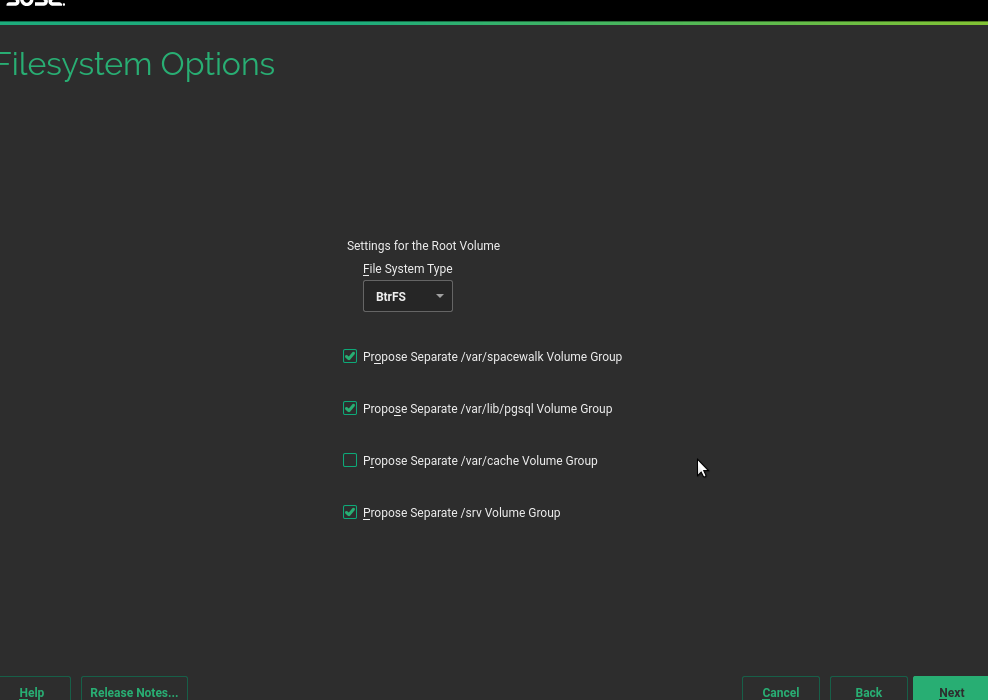This screenshot has height=700, width=988.
Task: Click the Filesystem Options heading
Action: pyautogui.click(x=136, y=64)
